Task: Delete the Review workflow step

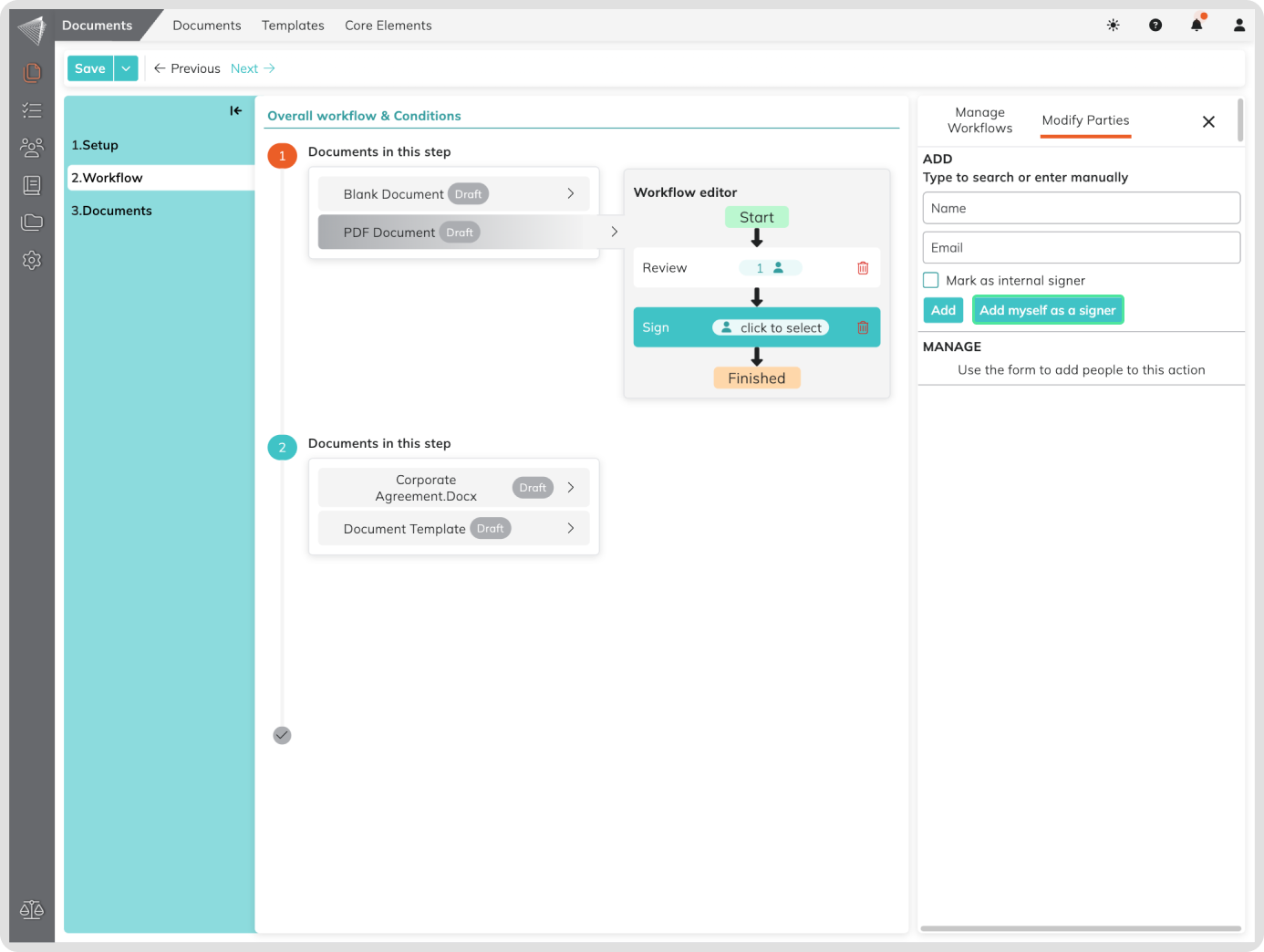Action: pyautogui.click(x=863, y=268)
